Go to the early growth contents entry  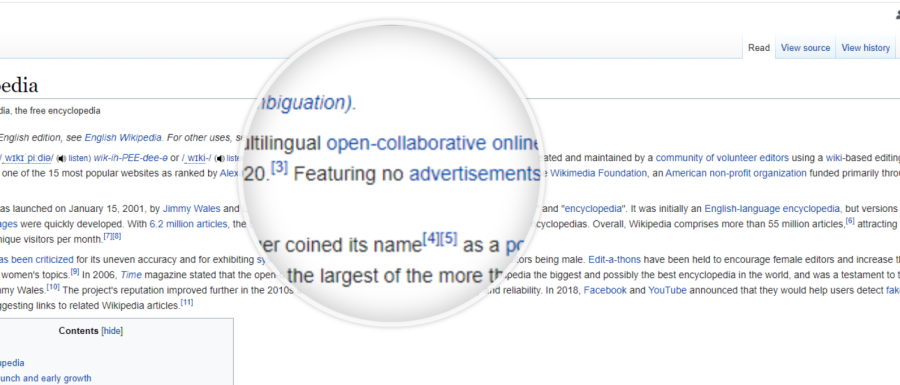pos(45,378)
